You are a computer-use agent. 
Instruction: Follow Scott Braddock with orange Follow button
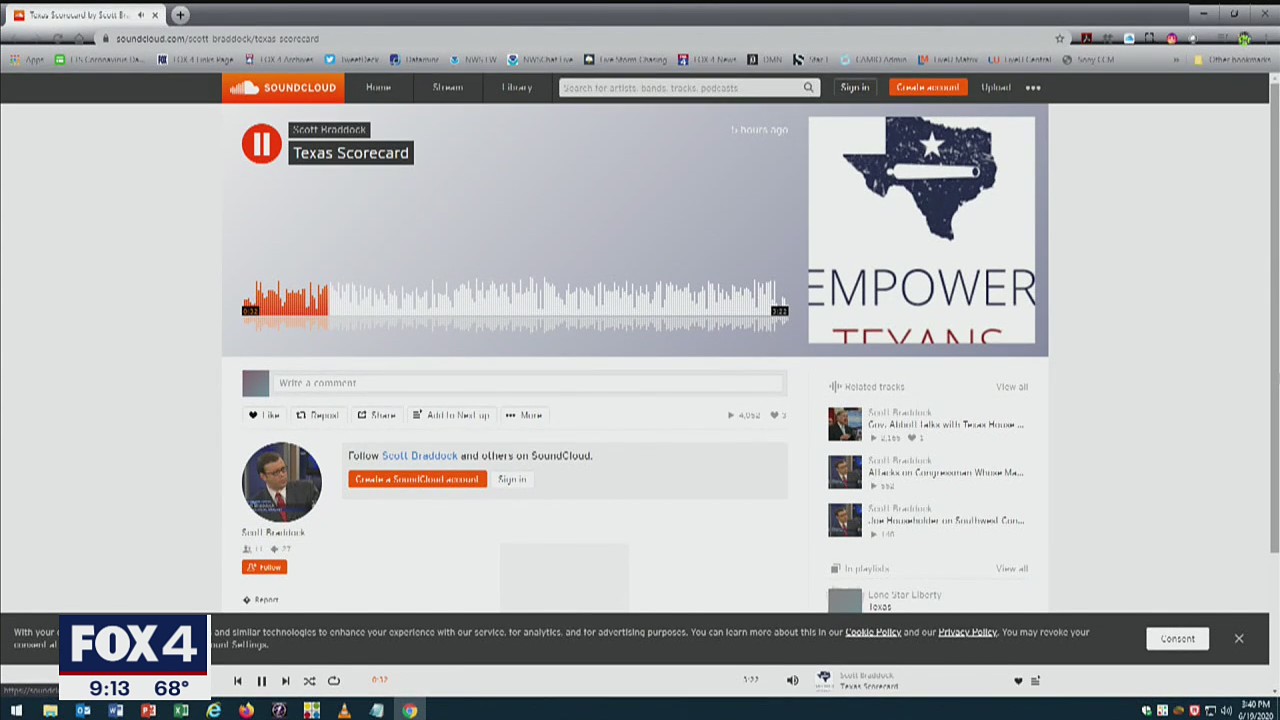264,567
